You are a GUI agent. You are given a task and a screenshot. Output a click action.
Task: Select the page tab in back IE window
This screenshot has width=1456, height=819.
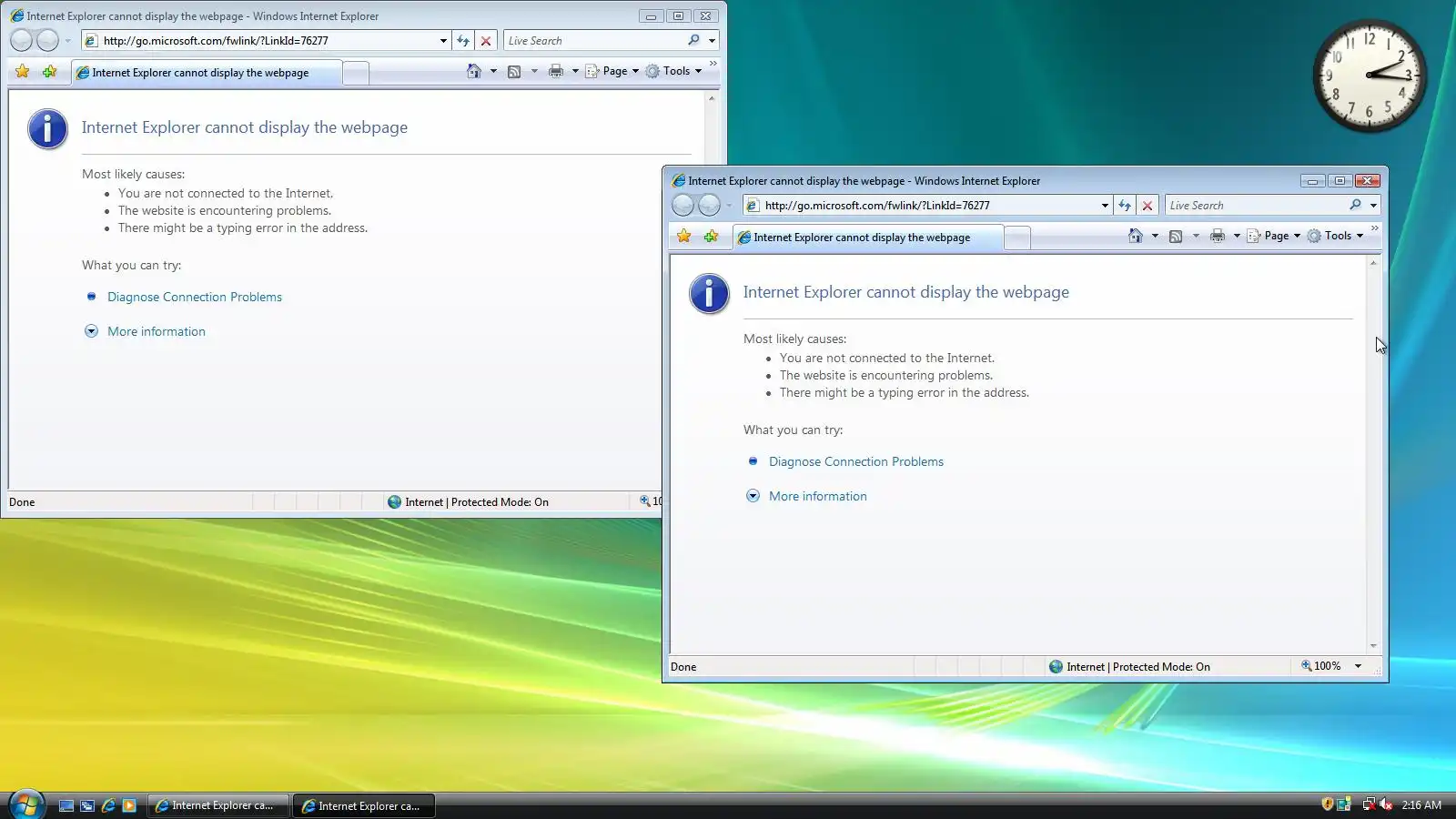(207, 73)
